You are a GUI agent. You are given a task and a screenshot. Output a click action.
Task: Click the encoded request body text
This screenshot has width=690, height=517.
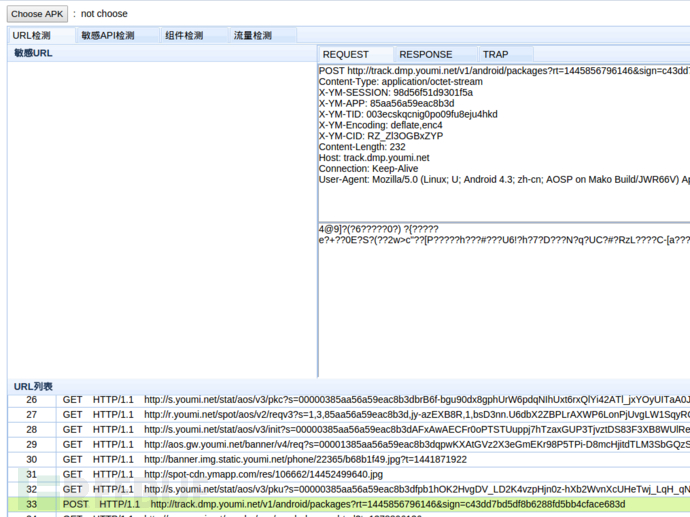tap(504, 235)
